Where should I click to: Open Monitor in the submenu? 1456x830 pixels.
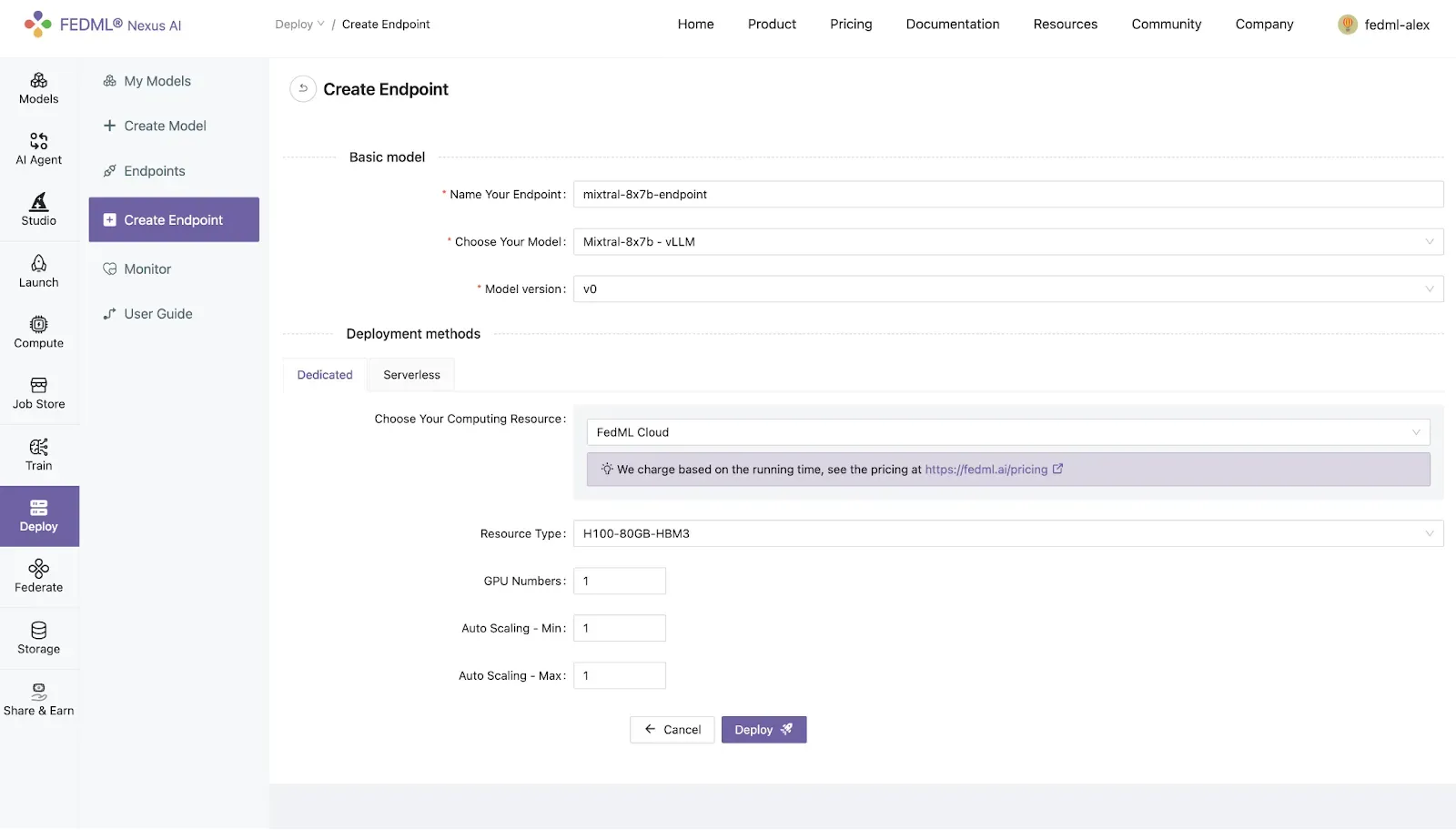[x=147, y=268]
